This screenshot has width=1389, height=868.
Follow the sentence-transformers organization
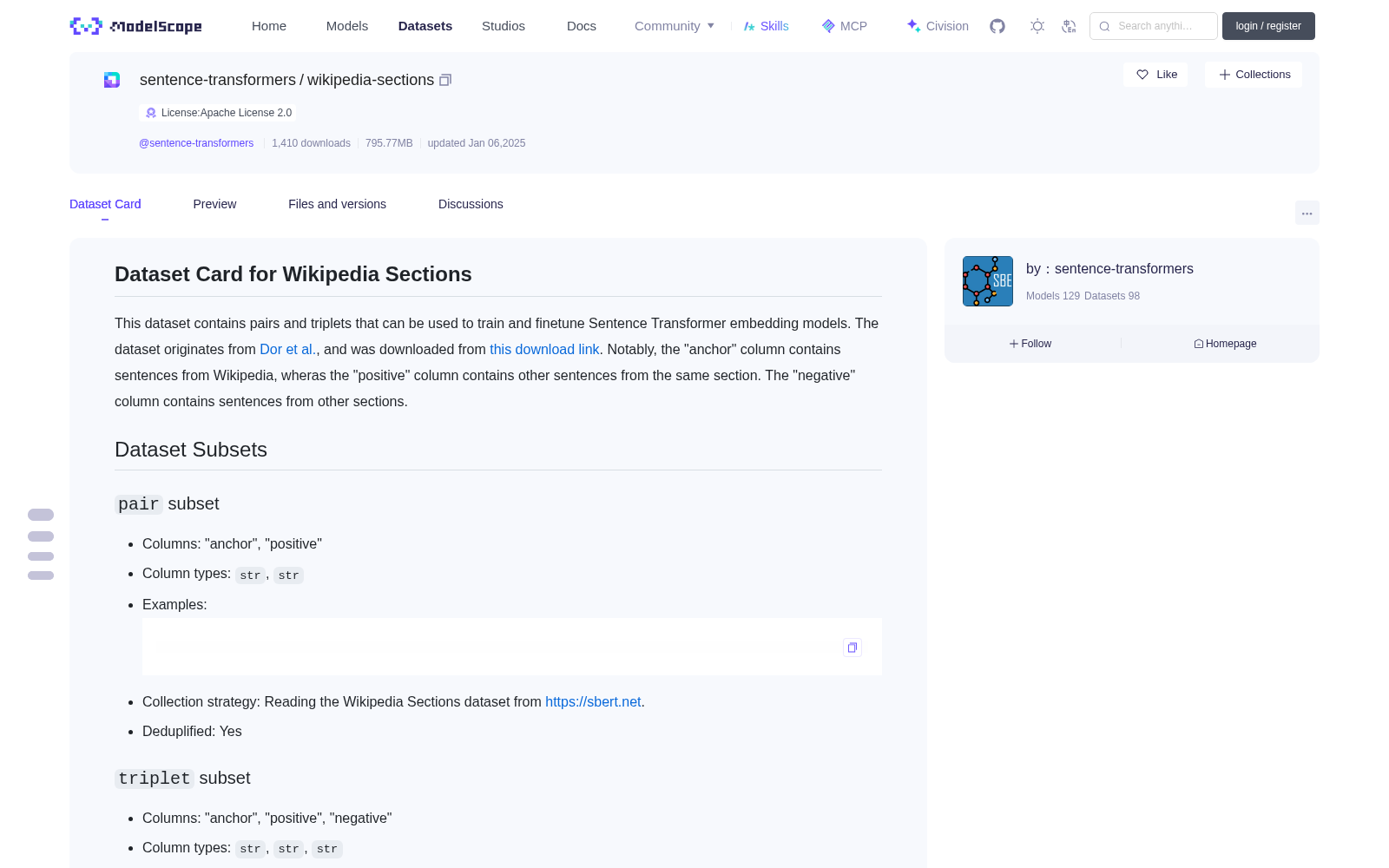click(1030, 344)
